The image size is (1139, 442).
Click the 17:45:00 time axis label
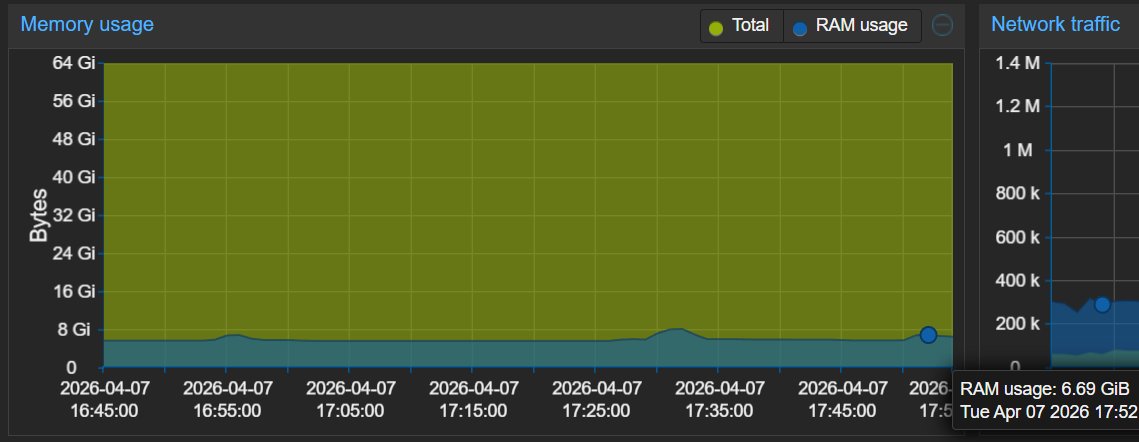(842, 399)
